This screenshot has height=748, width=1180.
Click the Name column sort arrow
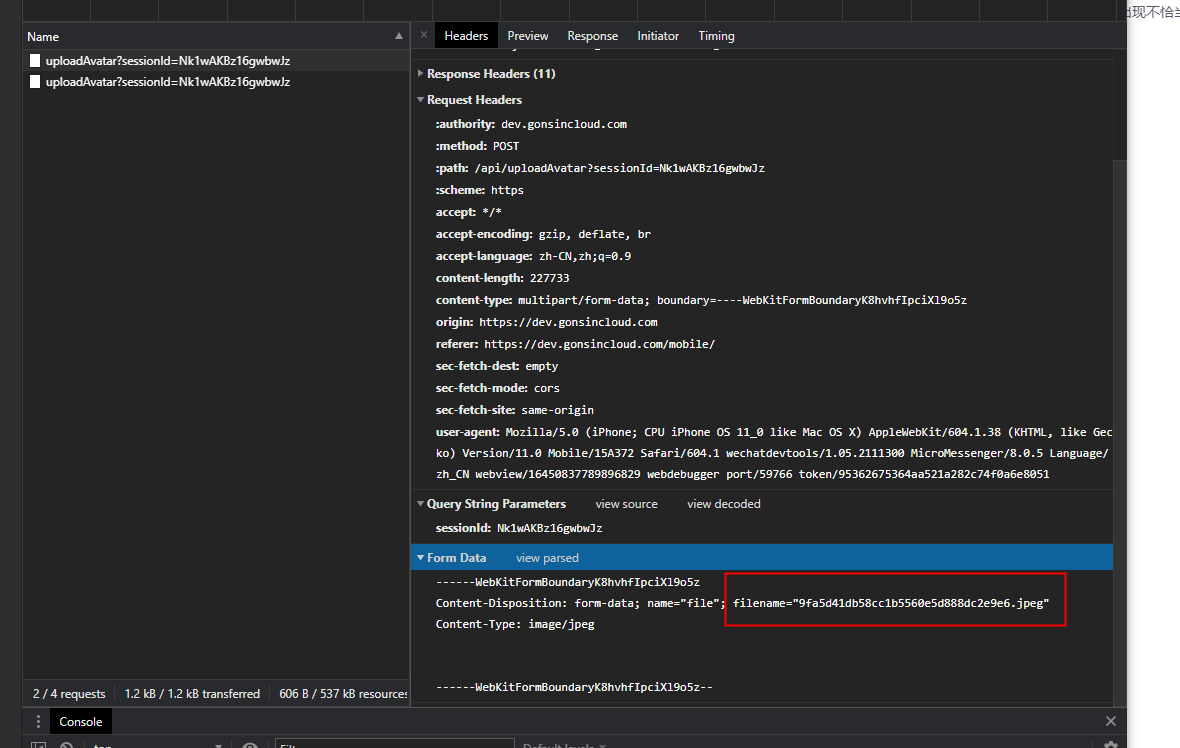(x=400, y=36)
